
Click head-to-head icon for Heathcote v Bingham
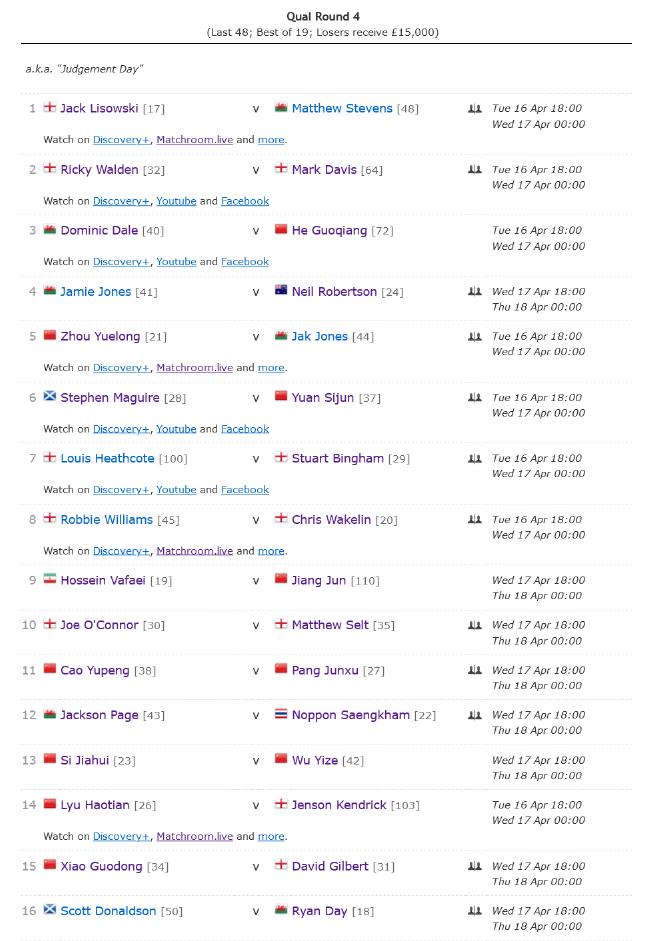point(475,458)
